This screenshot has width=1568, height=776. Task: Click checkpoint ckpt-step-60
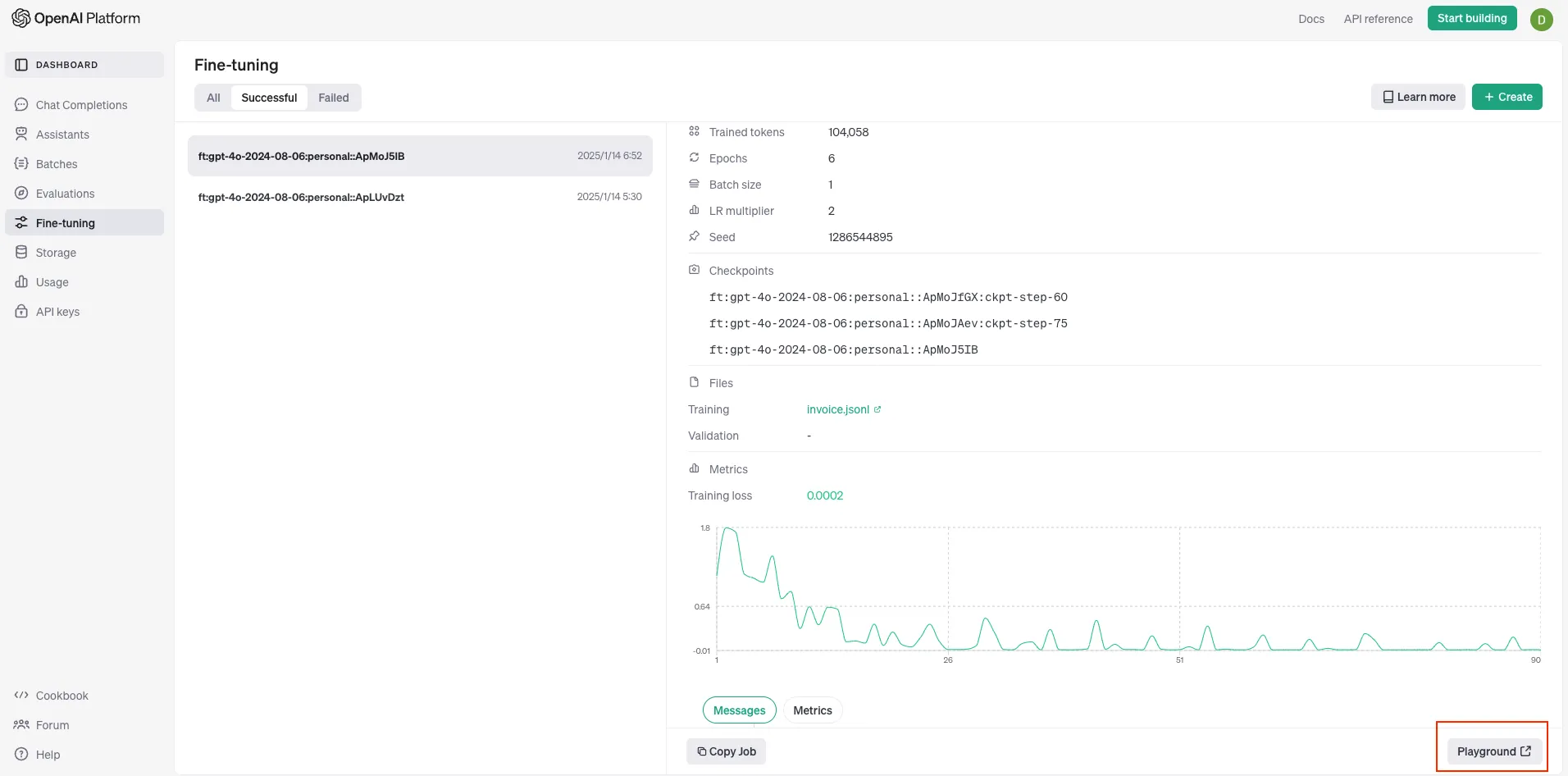(x=888, y=297)
